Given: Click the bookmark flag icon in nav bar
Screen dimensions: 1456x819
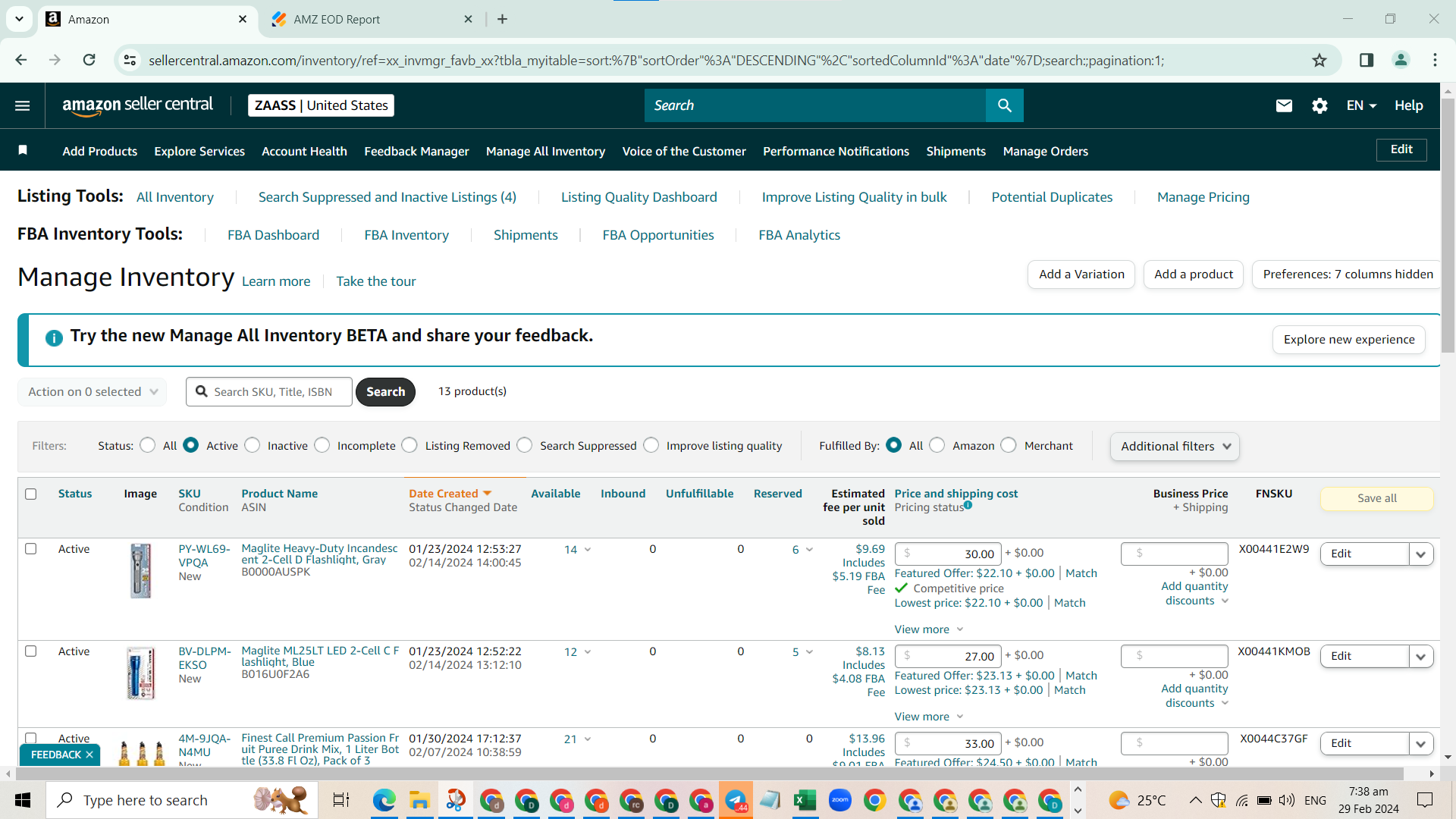Looking at the screenshot, I should 23,150.
